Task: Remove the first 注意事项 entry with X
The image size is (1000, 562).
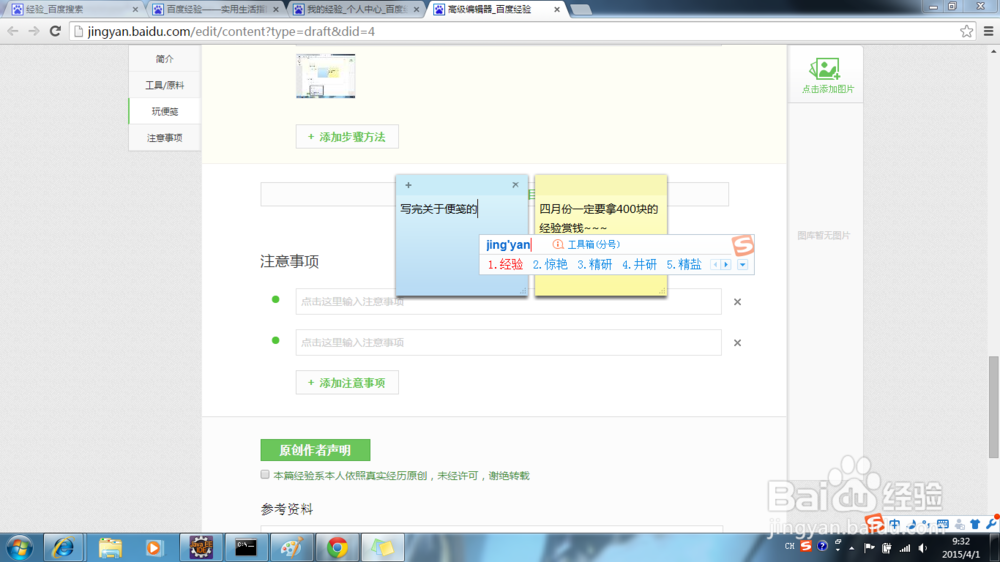Action: pos(737,302)
